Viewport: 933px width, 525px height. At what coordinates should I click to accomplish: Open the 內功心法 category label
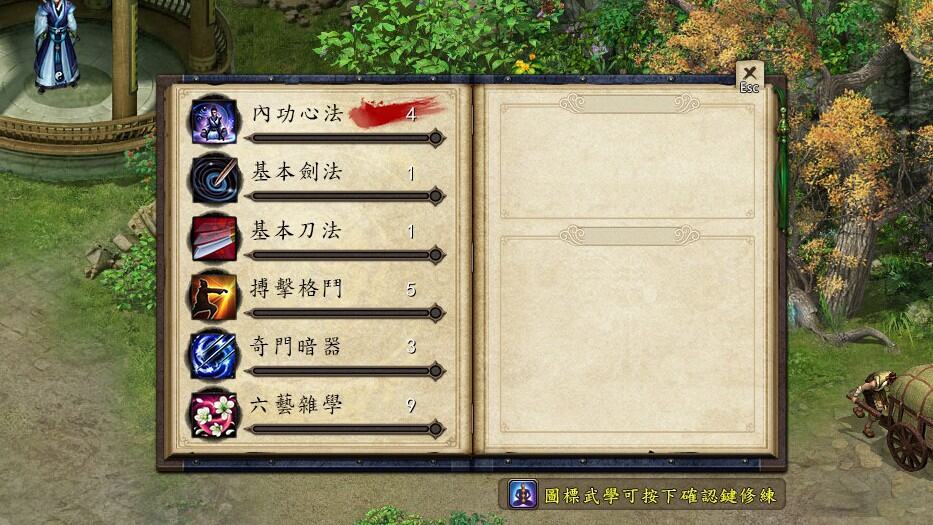click(297, 113)
